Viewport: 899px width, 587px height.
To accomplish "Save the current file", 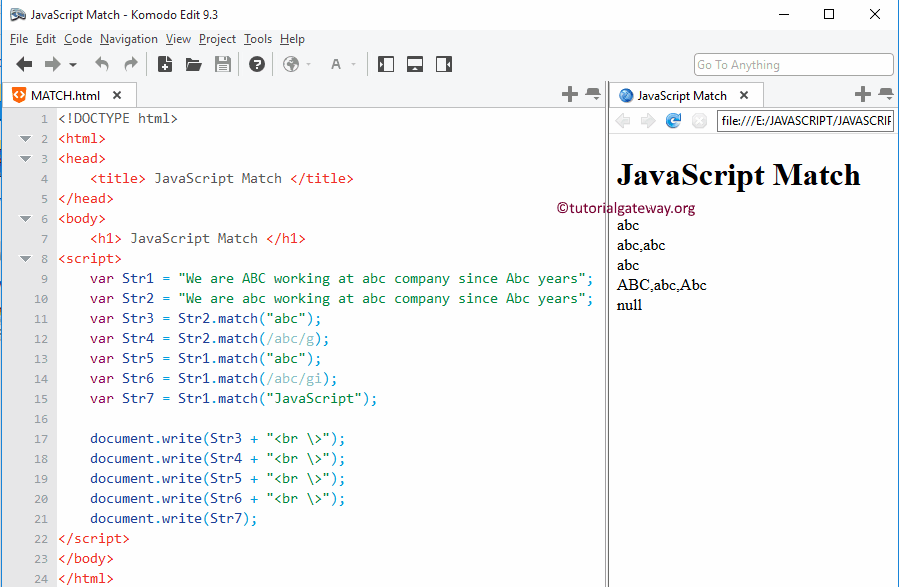I will 222,63.
